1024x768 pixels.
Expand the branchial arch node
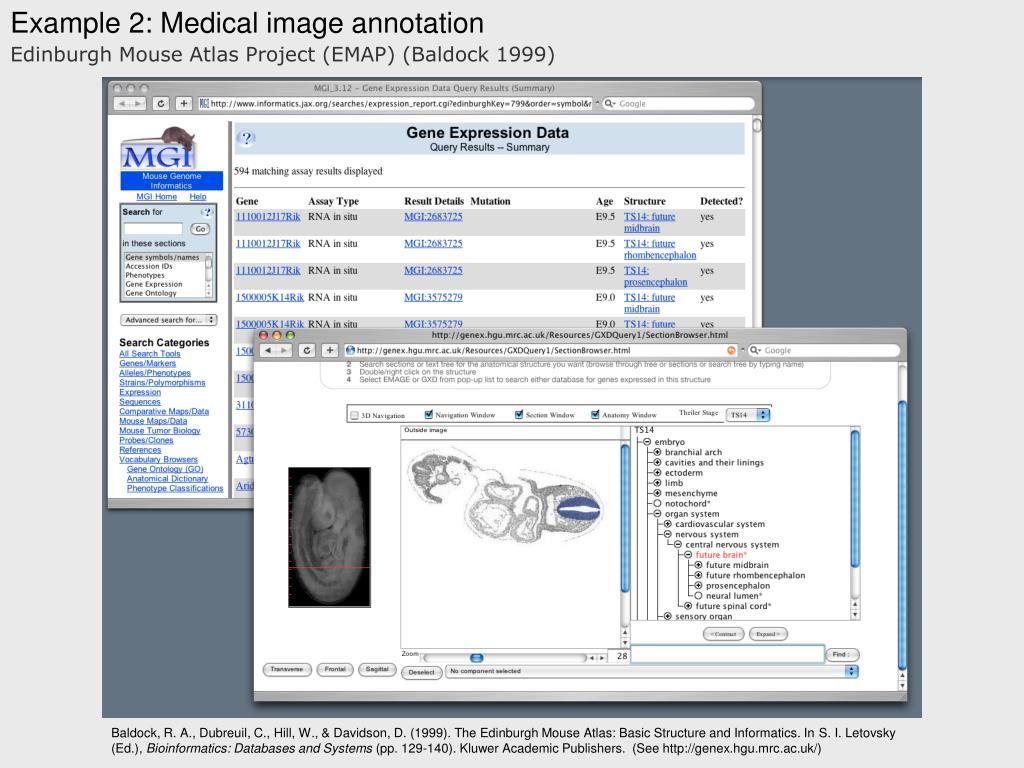point(658,452)
